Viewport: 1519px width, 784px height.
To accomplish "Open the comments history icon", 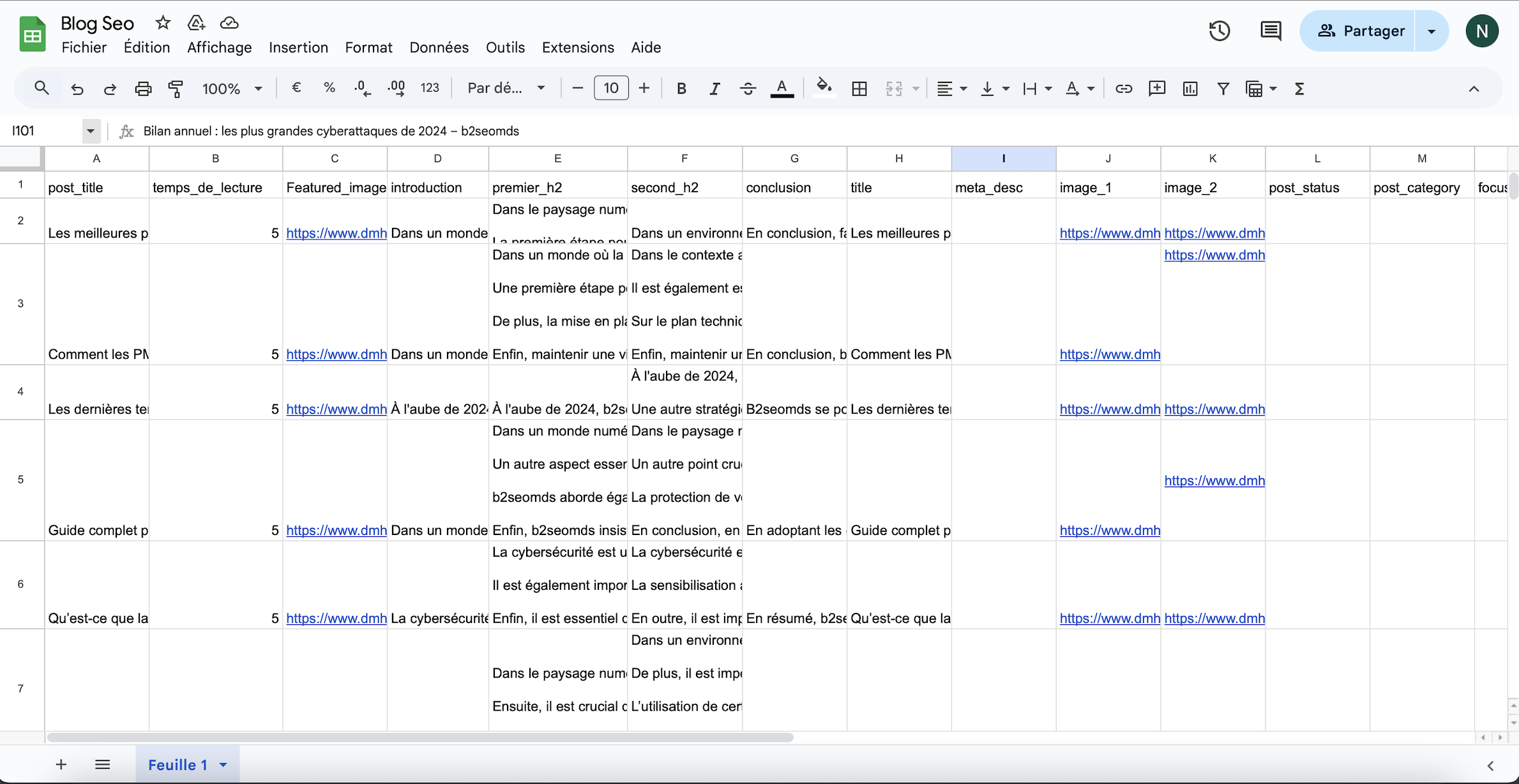I will [x=1271, y=31].
